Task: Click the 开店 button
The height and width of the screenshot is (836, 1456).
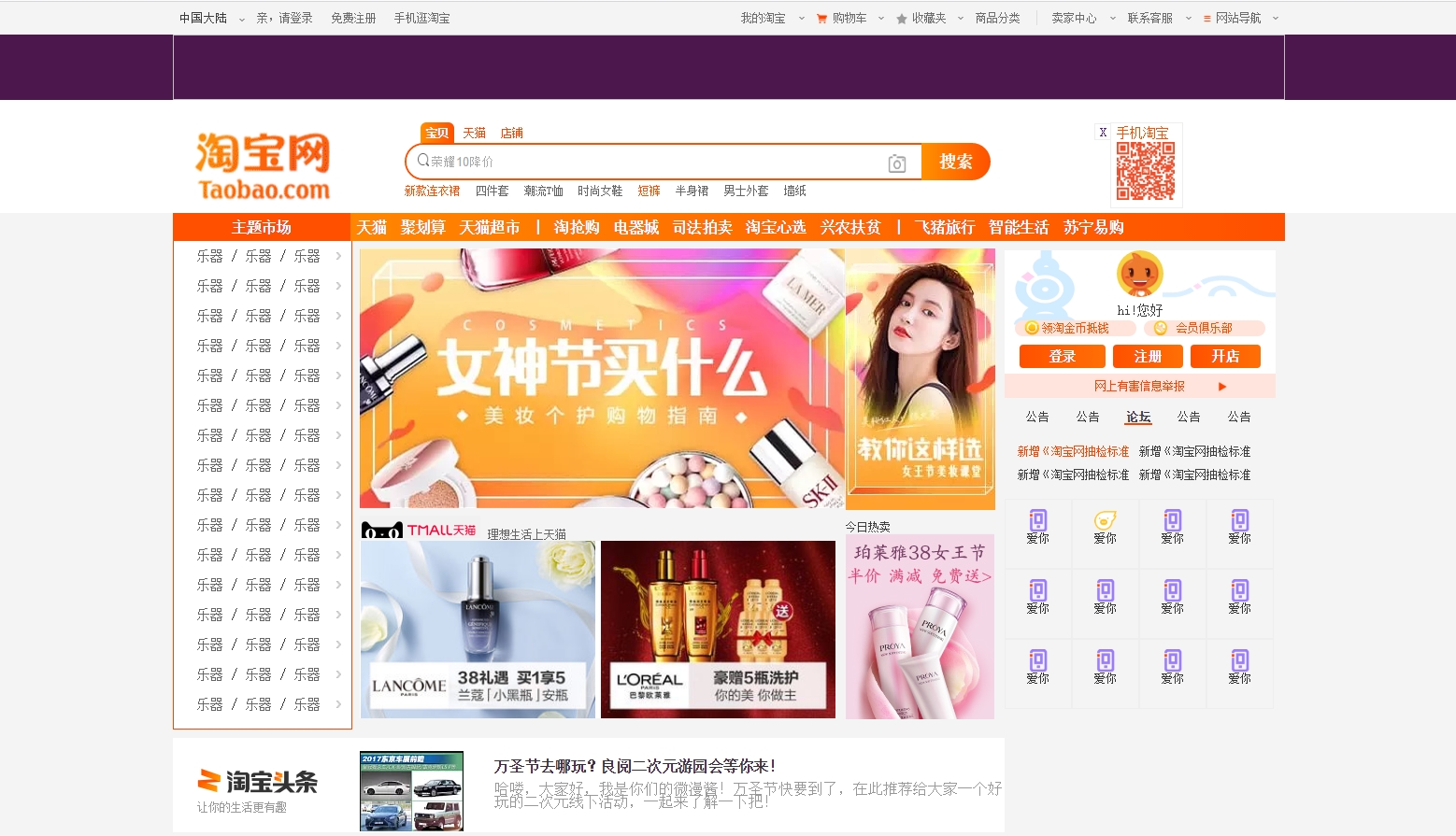Action: pyautogui.click(x=1225, y=356)
